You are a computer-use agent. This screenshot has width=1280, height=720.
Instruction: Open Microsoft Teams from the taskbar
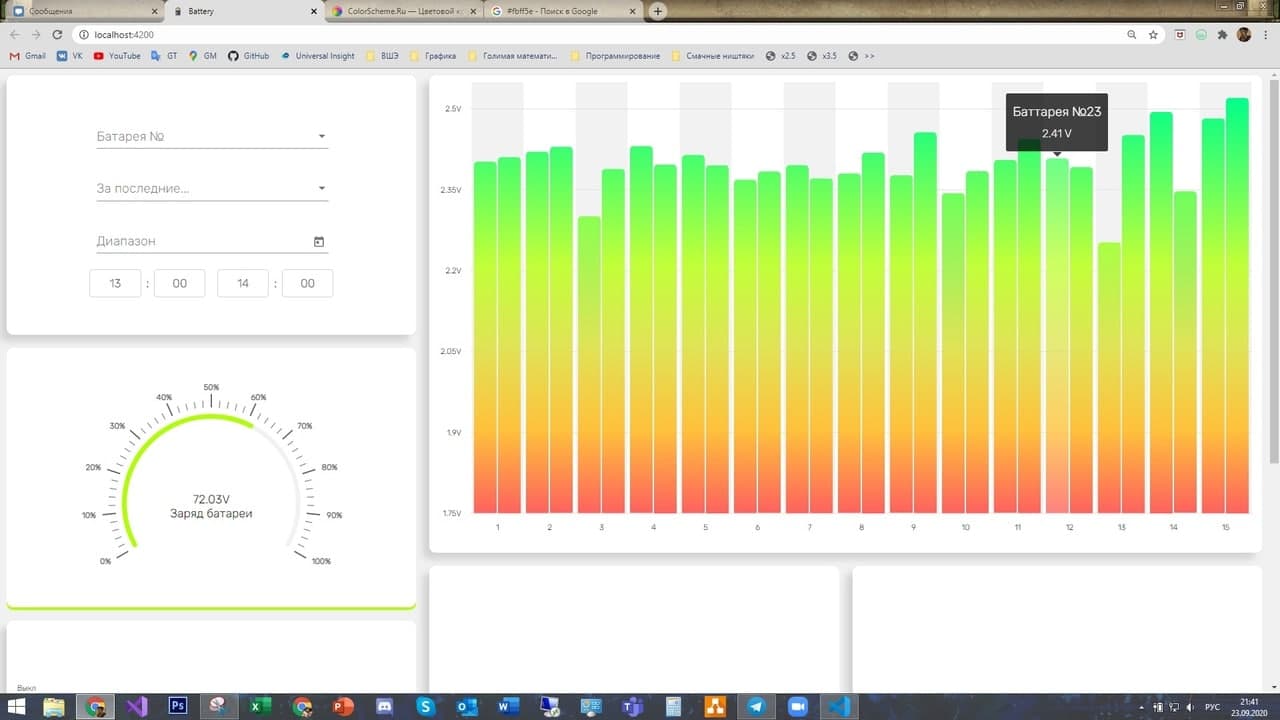(x=632, y=706)
